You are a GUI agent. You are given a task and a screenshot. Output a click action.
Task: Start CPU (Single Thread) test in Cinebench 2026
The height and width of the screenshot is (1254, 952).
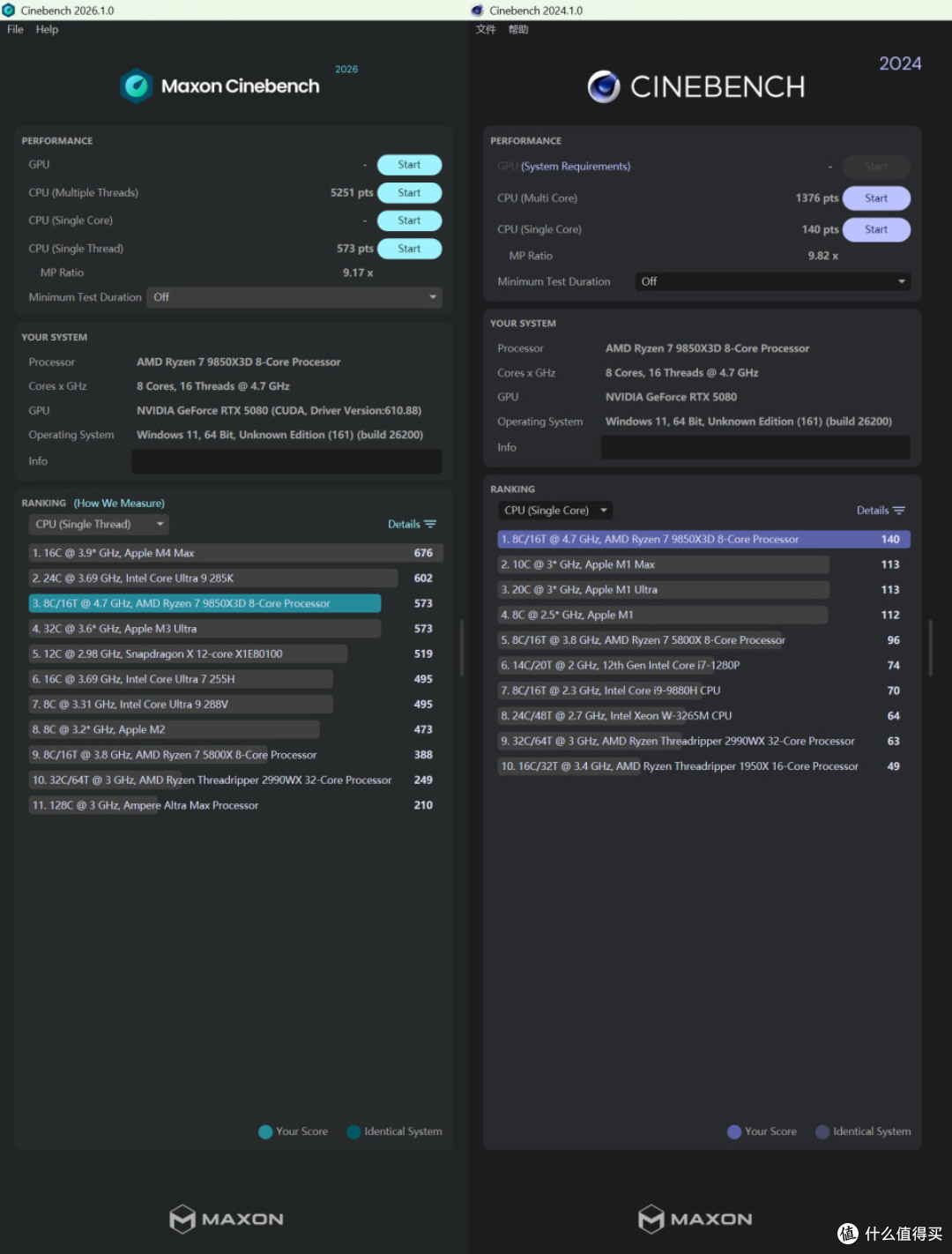pos(409,249)
